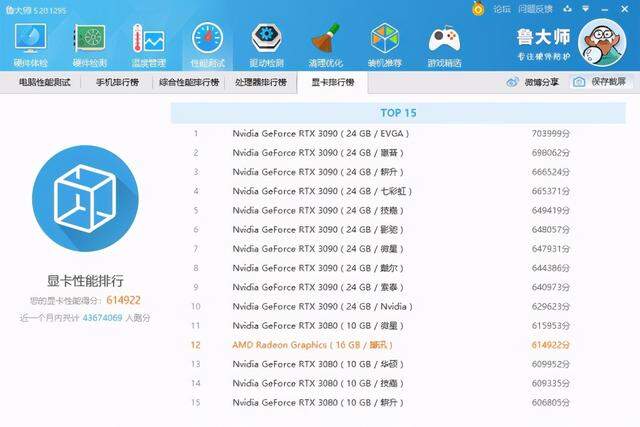Click the gold medal icon in title bar

[478, 9]
